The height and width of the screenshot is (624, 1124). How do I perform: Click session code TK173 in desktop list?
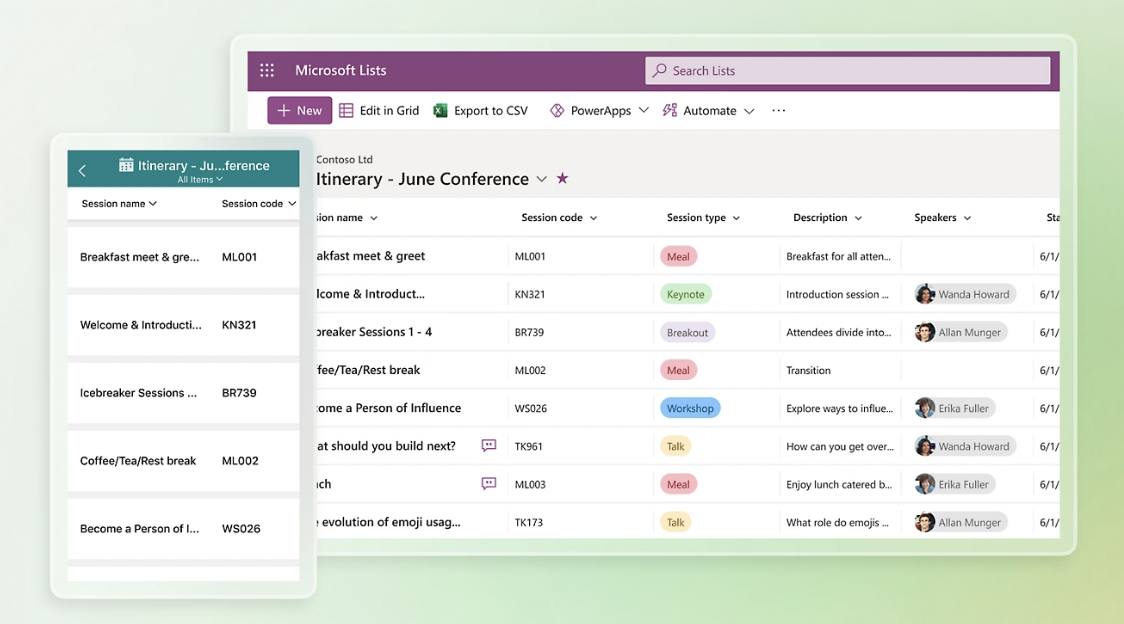(x=528, y=522)
